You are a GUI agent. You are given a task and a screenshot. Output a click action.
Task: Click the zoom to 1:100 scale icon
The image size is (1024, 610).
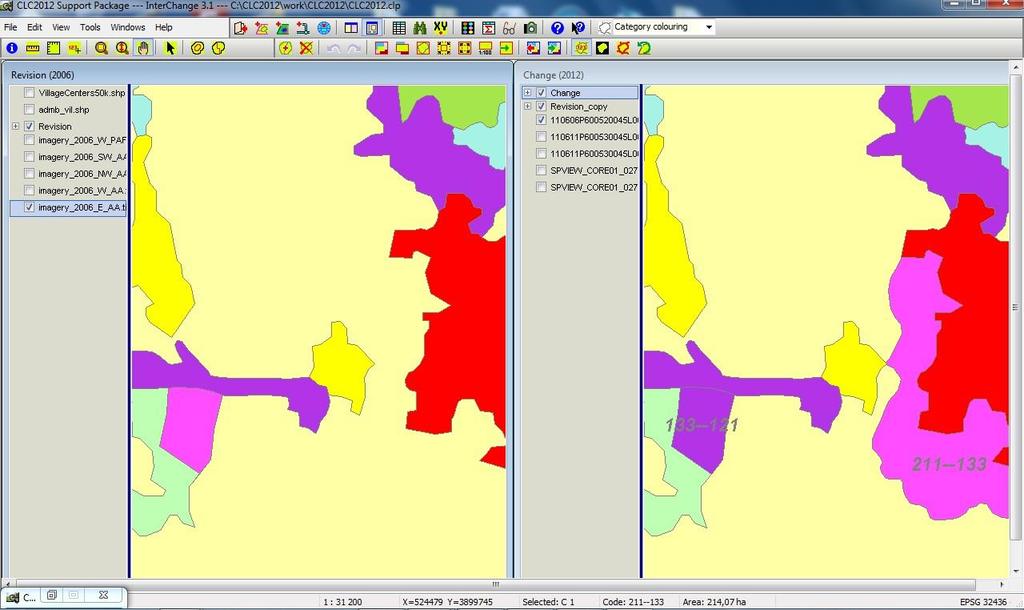[485, 48]
